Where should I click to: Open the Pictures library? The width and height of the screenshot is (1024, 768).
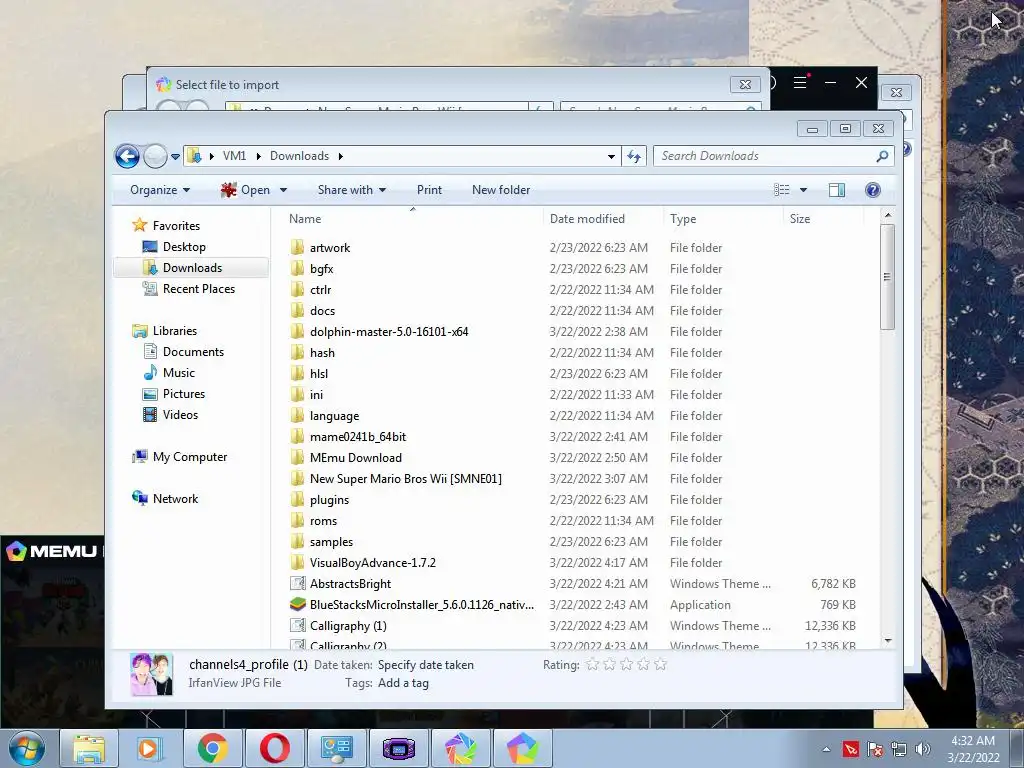174,394
